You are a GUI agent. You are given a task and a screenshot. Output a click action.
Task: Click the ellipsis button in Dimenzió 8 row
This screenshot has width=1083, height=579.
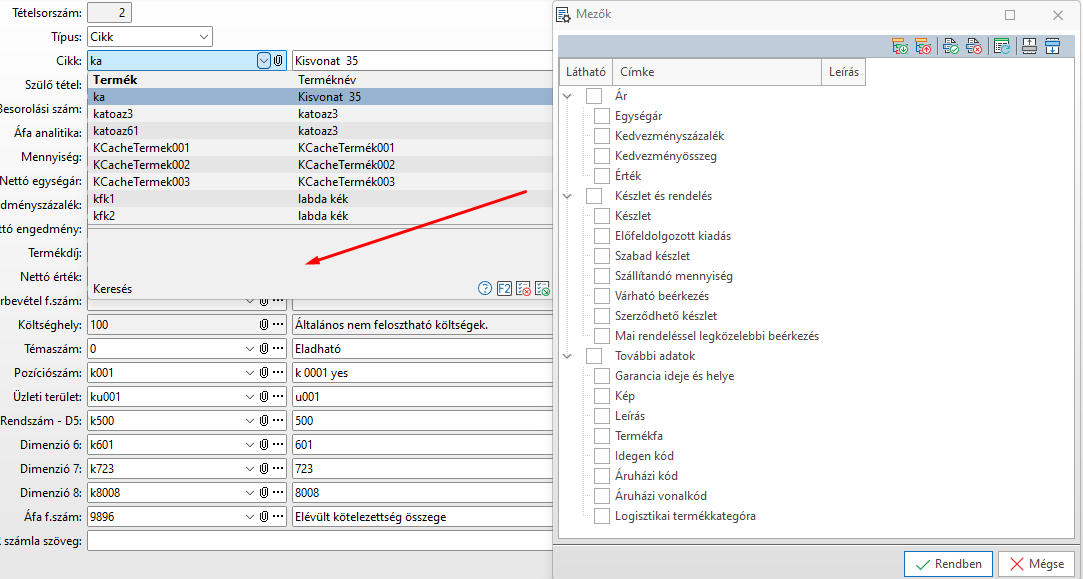pyautogui.click(x=278, y=493)
